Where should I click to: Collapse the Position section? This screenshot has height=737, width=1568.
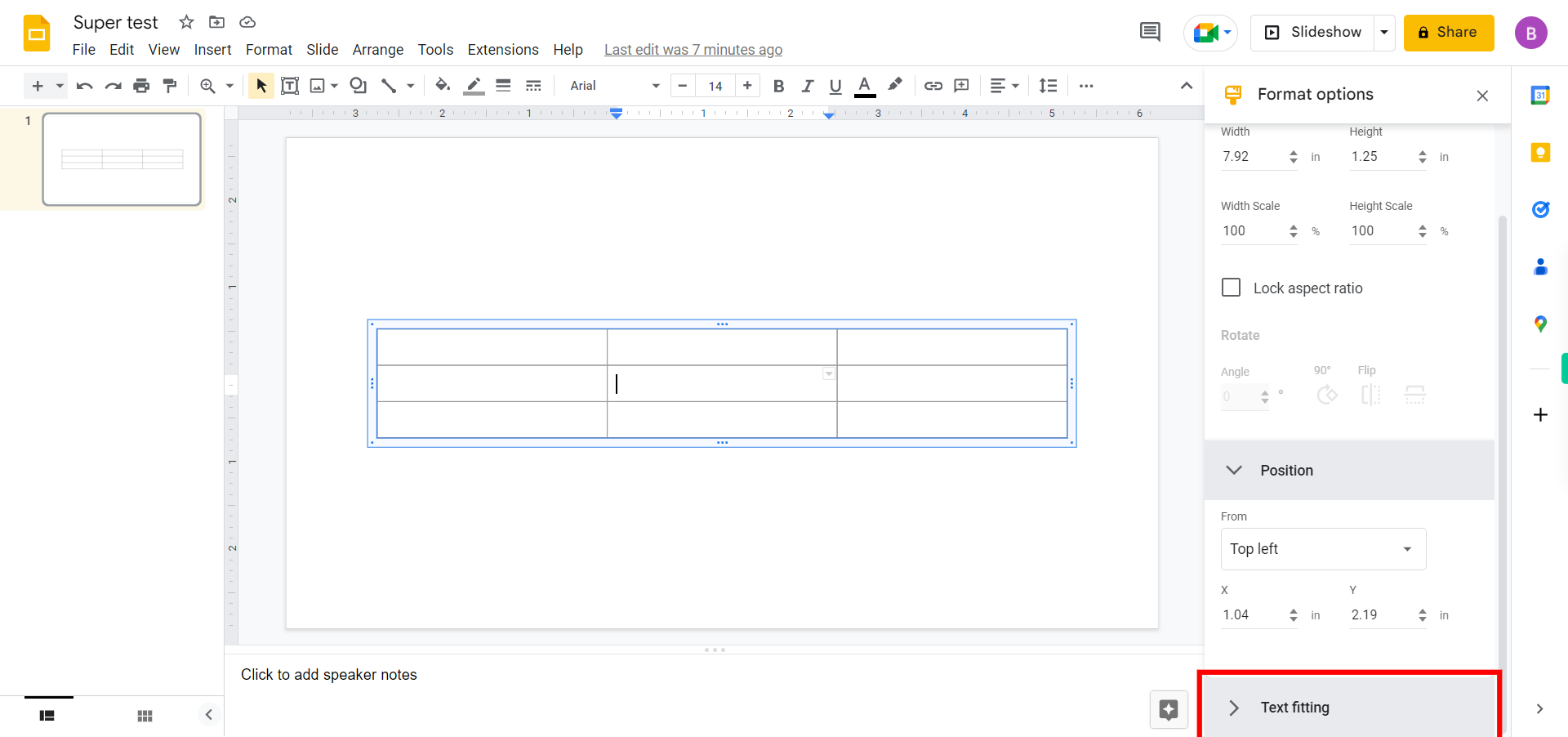pyautogui.click(x=1349, y=471)
